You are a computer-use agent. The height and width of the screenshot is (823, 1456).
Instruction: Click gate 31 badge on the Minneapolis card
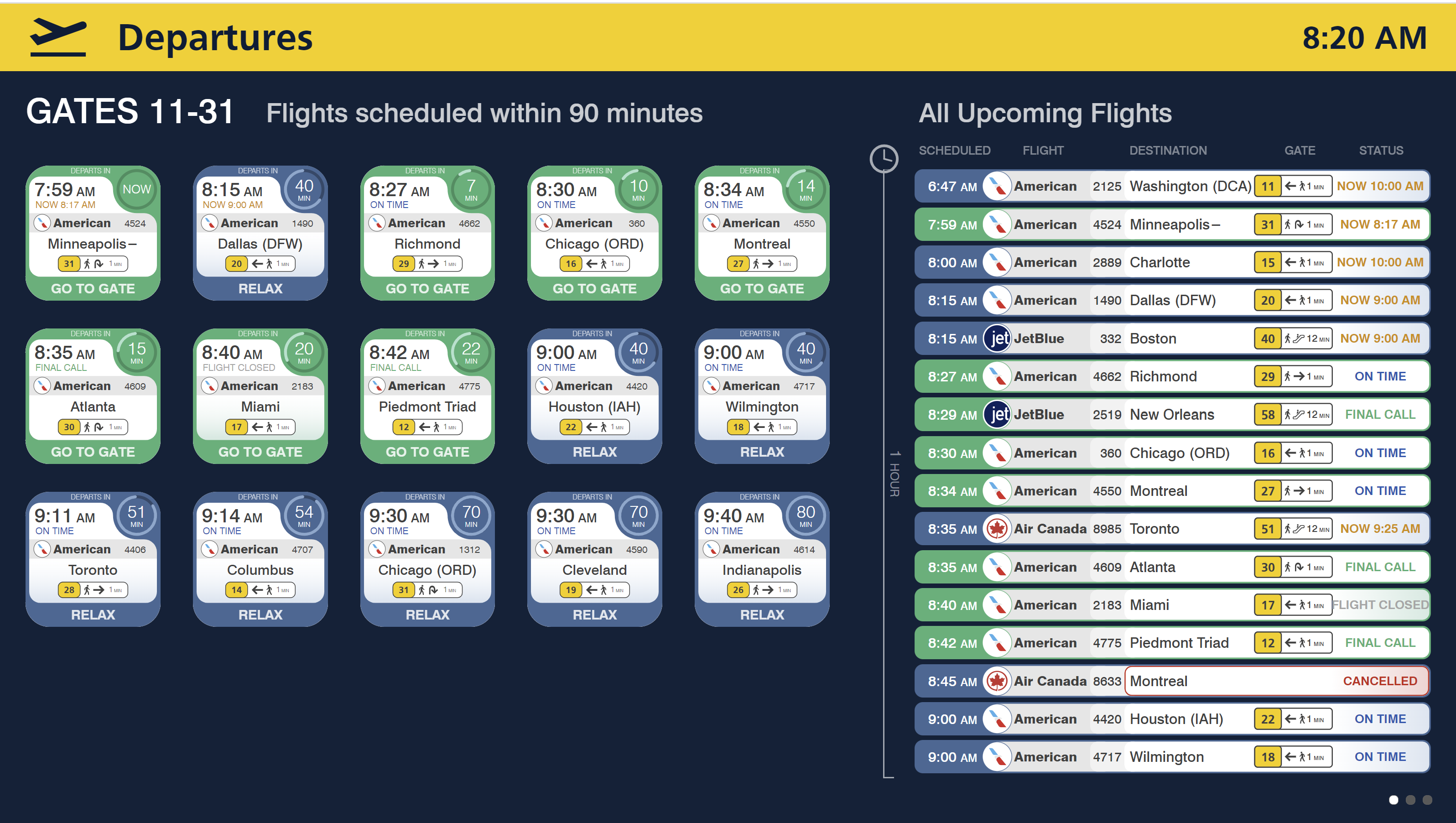click(x=69, y=264)
